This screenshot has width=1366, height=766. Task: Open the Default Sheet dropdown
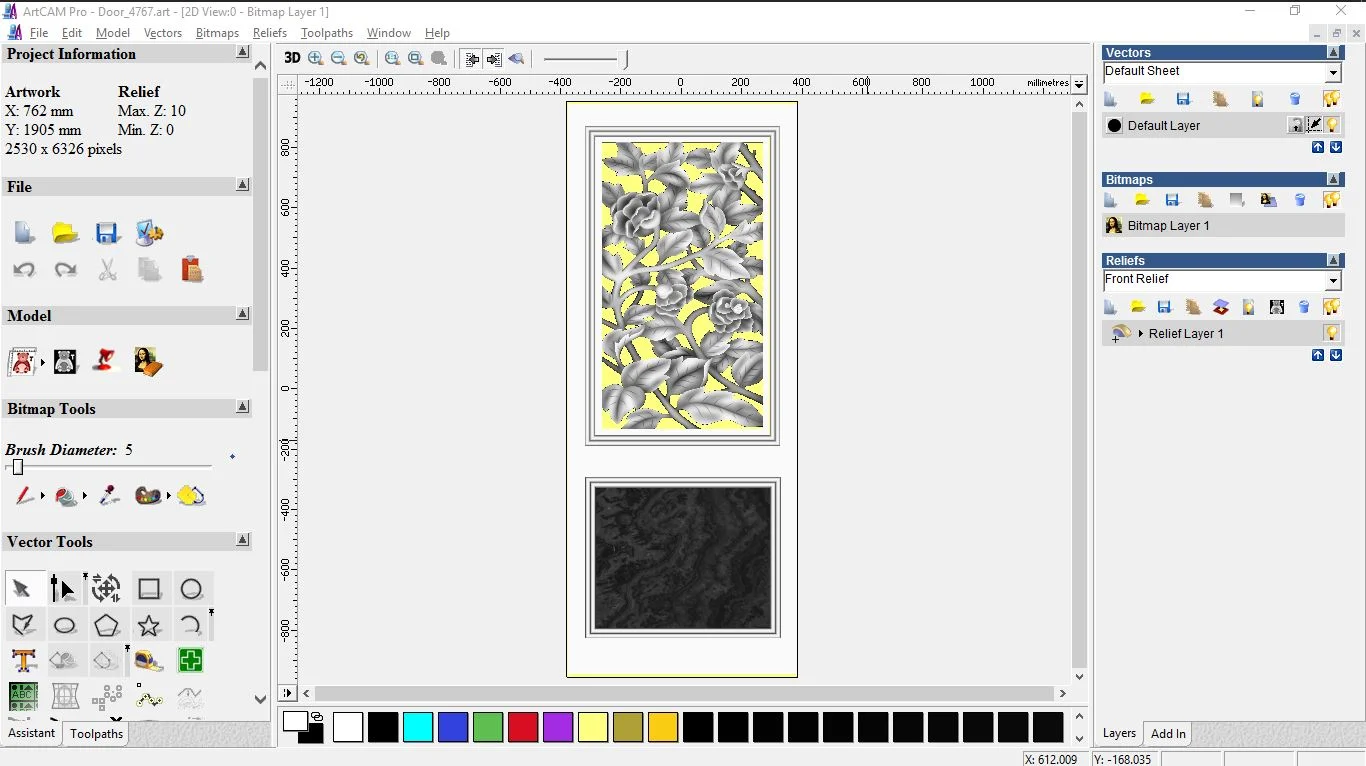pyautogui.click(x=1333, y=73)
